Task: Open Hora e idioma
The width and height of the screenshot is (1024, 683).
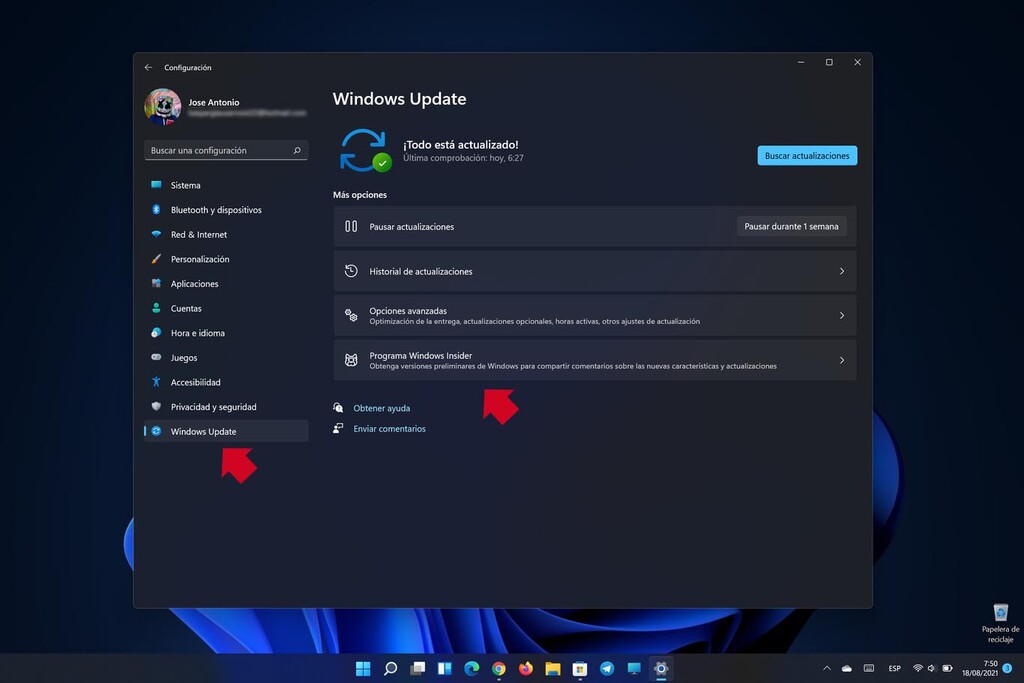Action: (x=226, y=333)
